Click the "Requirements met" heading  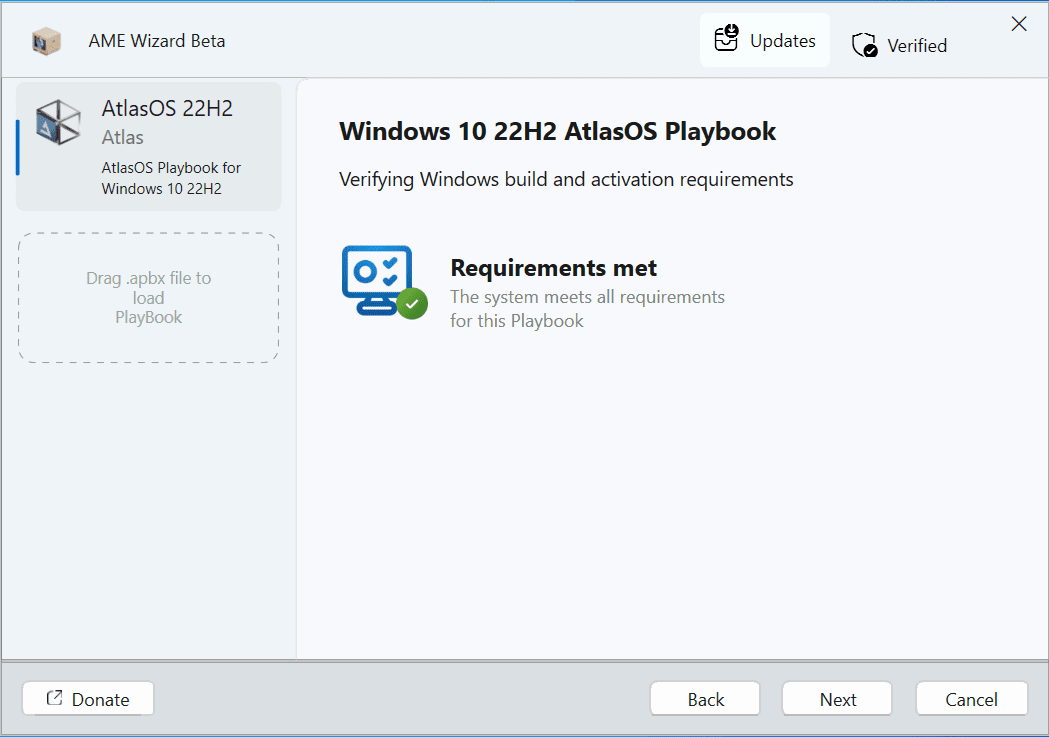pyautogui.click(x=553, y=268)
